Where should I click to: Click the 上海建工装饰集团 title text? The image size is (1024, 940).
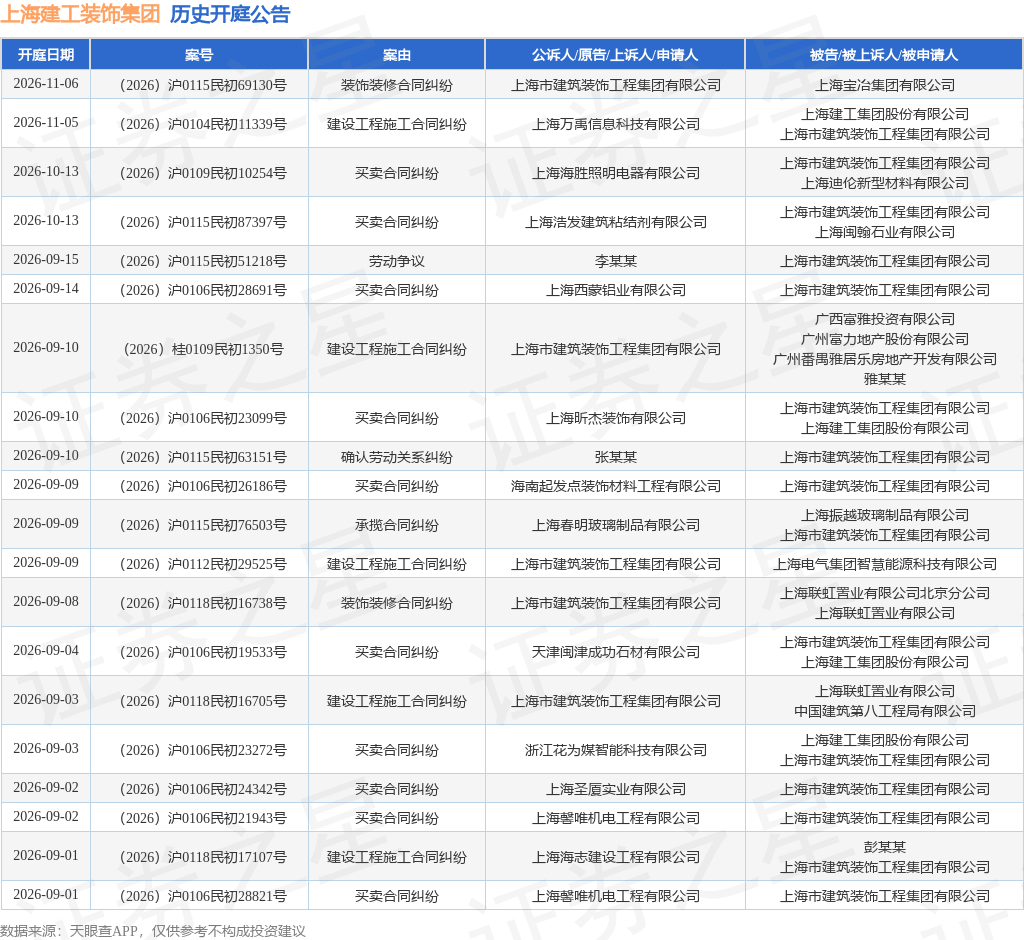80,14
